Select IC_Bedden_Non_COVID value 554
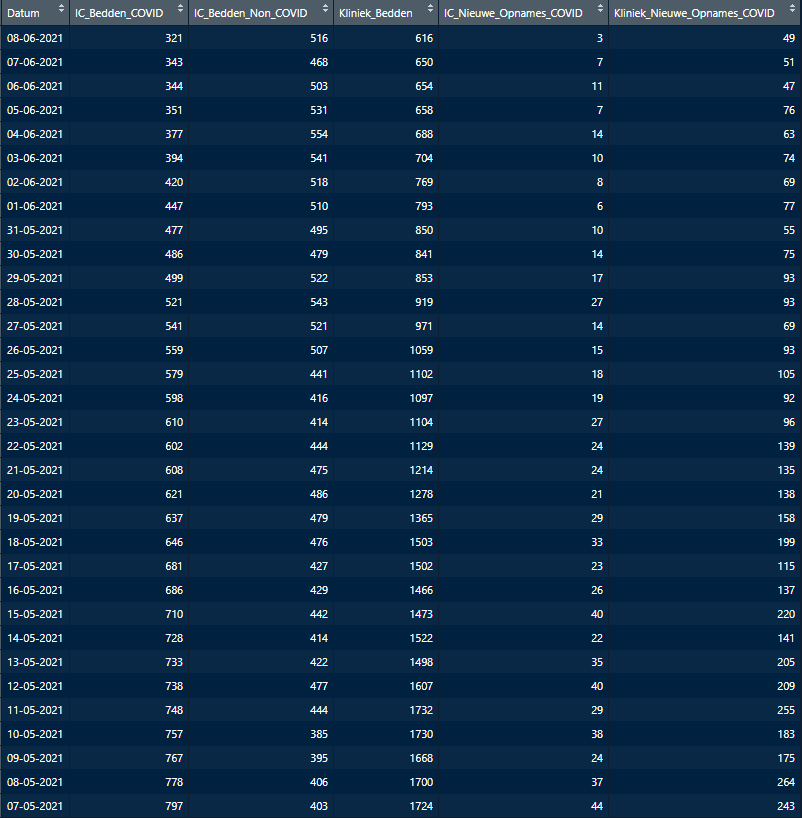The height and width of the screenshot is (818, 802). pyautogui.click(x=319, y=134)
